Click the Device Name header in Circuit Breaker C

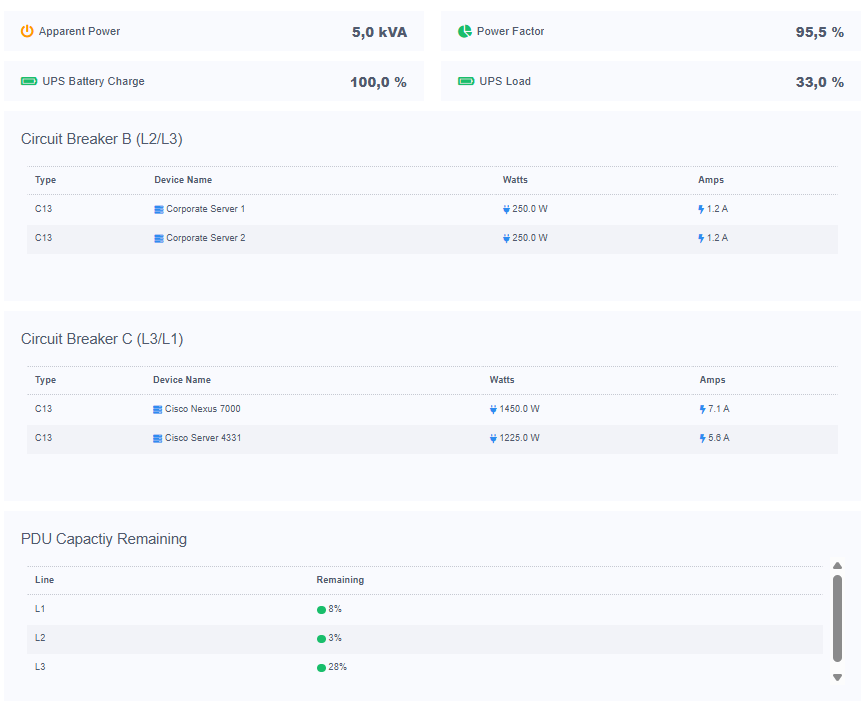pyautogui.click(x=181, y=380)
